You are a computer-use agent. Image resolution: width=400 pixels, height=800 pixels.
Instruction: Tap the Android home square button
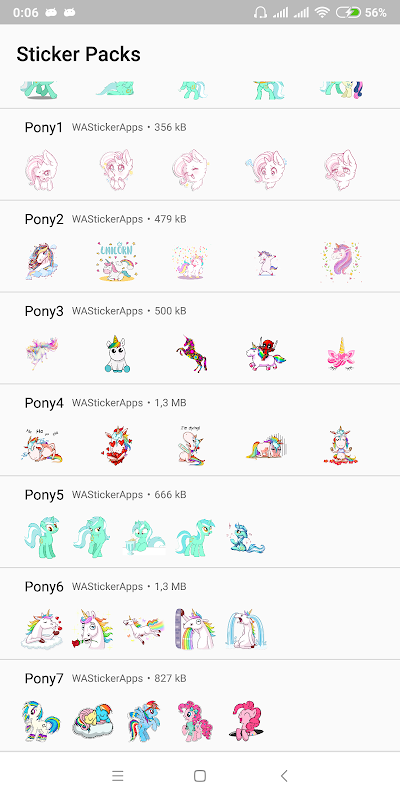[200, 776]
